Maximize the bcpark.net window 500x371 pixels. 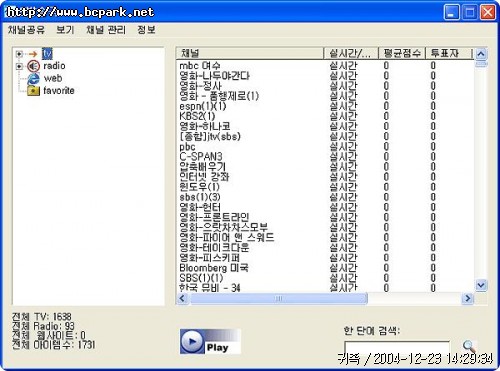[470, 12]
